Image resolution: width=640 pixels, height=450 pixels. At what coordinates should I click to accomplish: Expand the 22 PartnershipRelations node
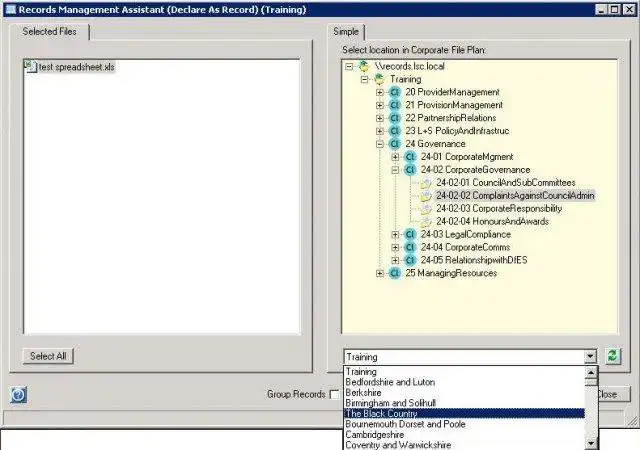tap(380, 118)
